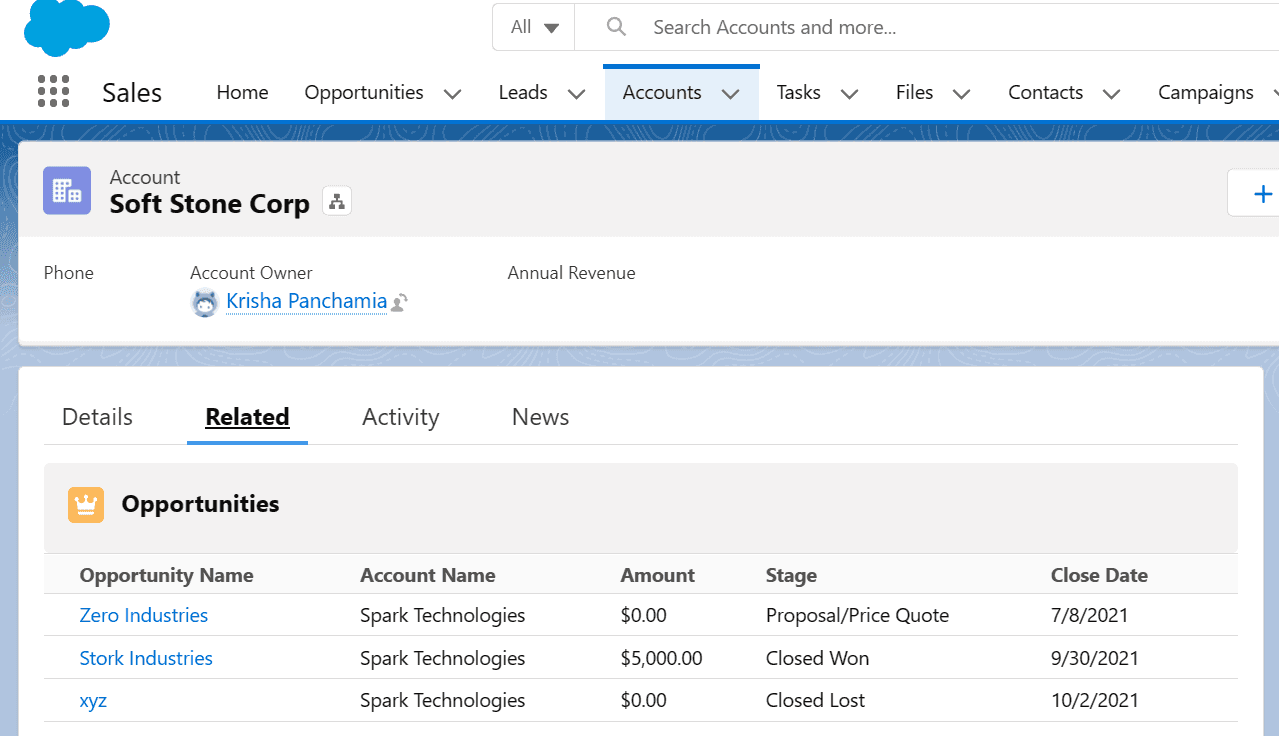This screenshot has height=736, width=1279.
Task: Open the Tasks navigation tab
Action: pos(798,92)
